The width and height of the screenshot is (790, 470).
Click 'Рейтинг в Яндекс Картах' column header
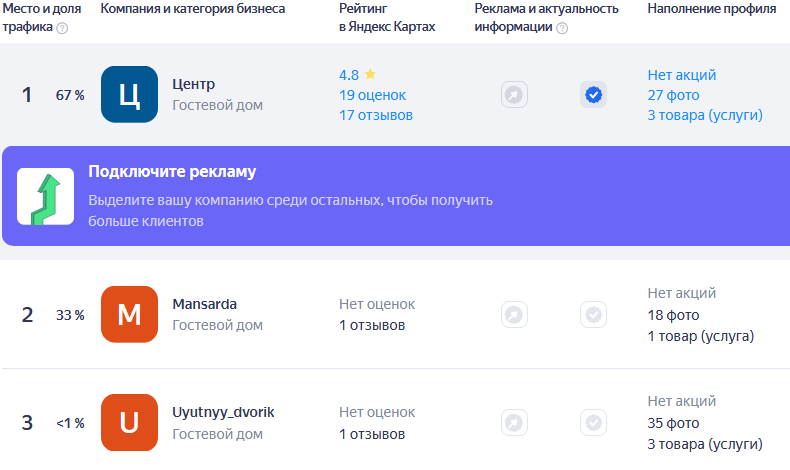(x=387, y=18)
